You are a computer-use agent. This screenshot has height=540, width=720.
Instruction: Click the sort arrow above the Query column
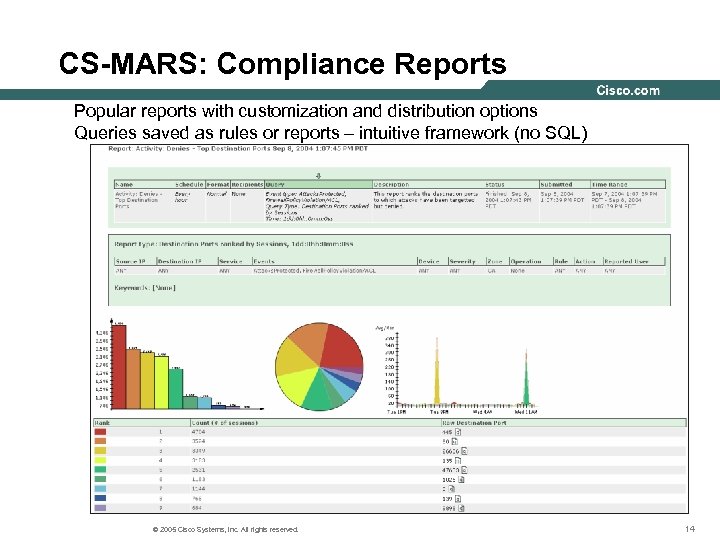coord(319,176)
